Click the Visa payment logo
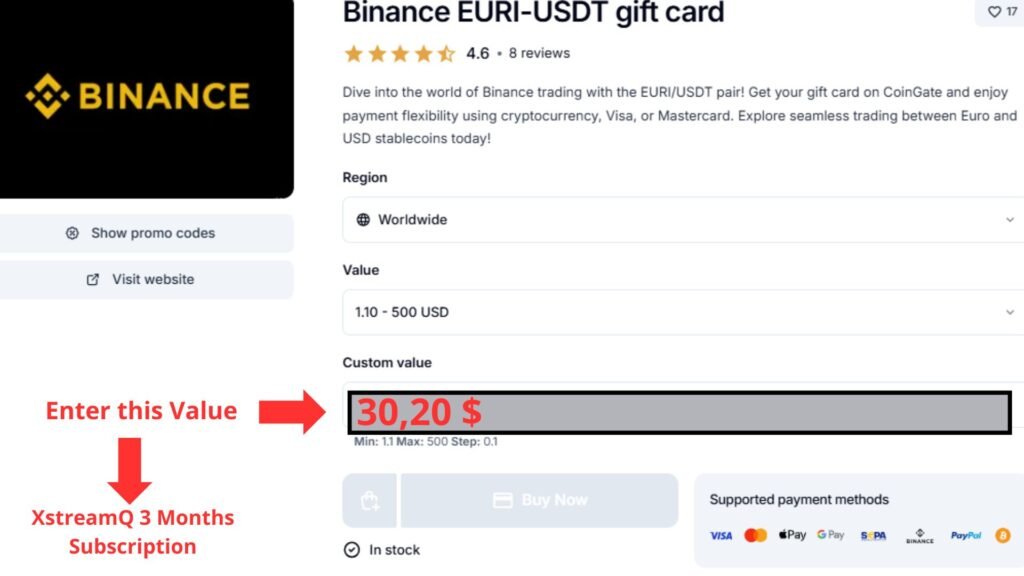This screenshot has width=1024, height=576. point(721,536)
